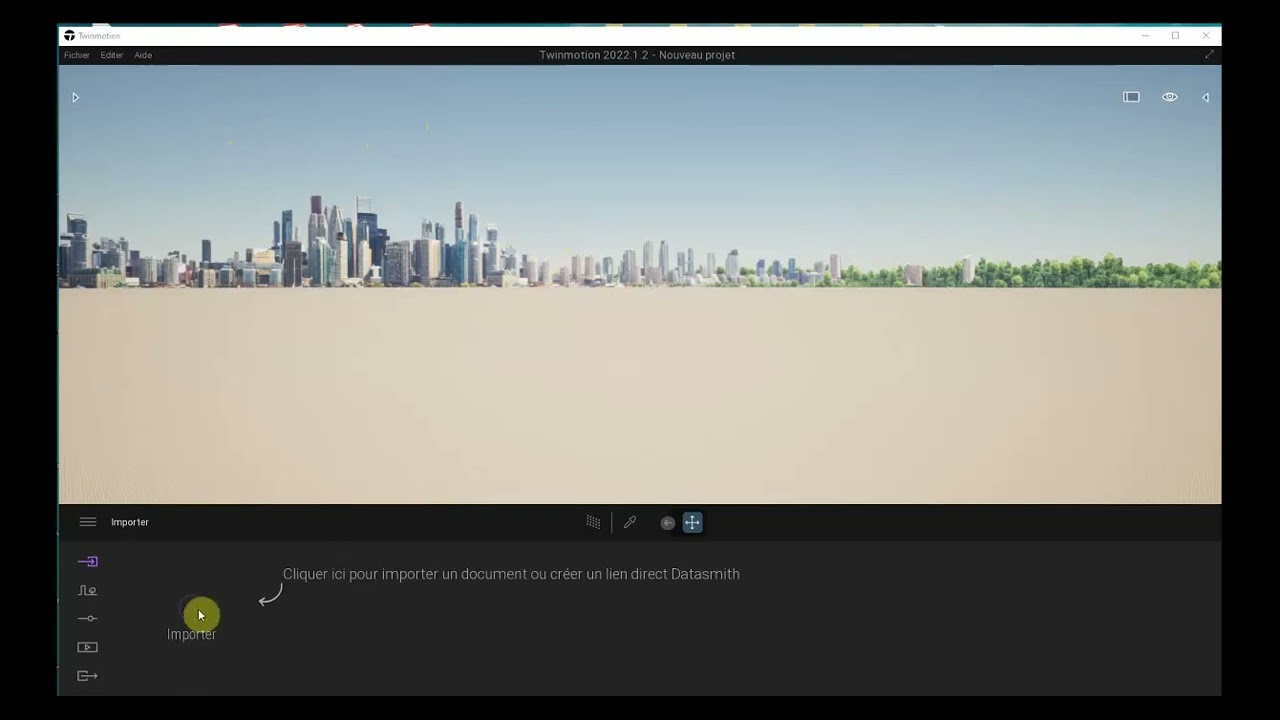Open the Settings slider tab icon

click(x=88, y=618)
